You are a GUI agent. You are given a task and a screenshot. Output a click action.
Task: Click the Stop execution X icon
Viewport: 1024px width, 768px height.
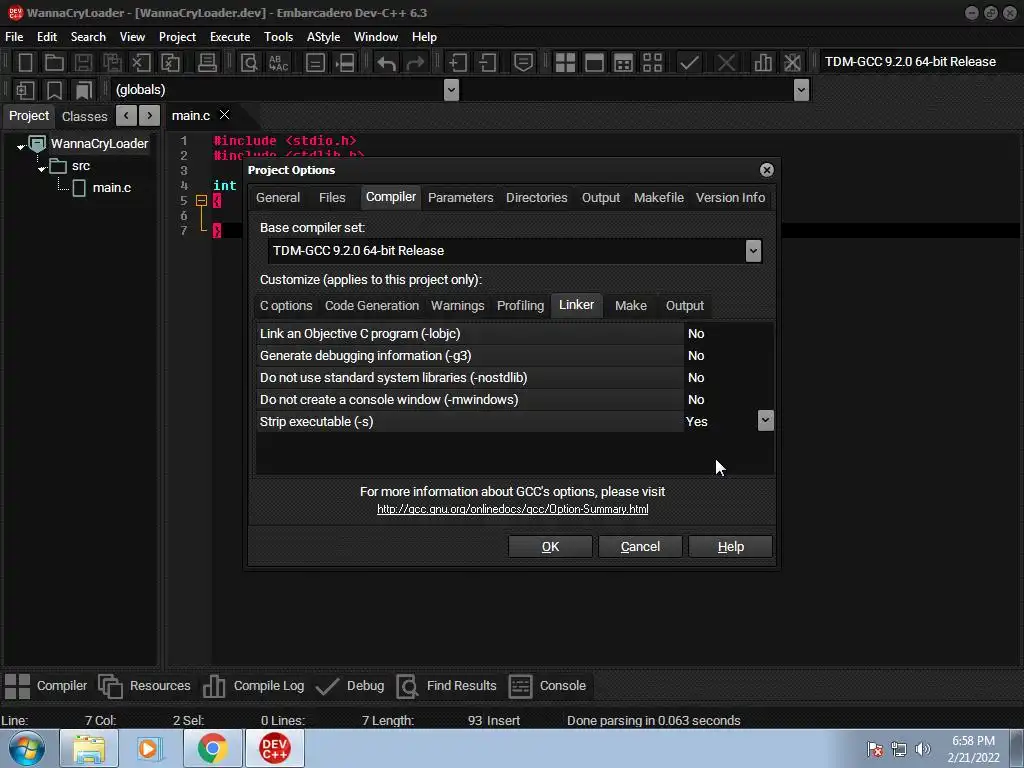coord(726,63)
